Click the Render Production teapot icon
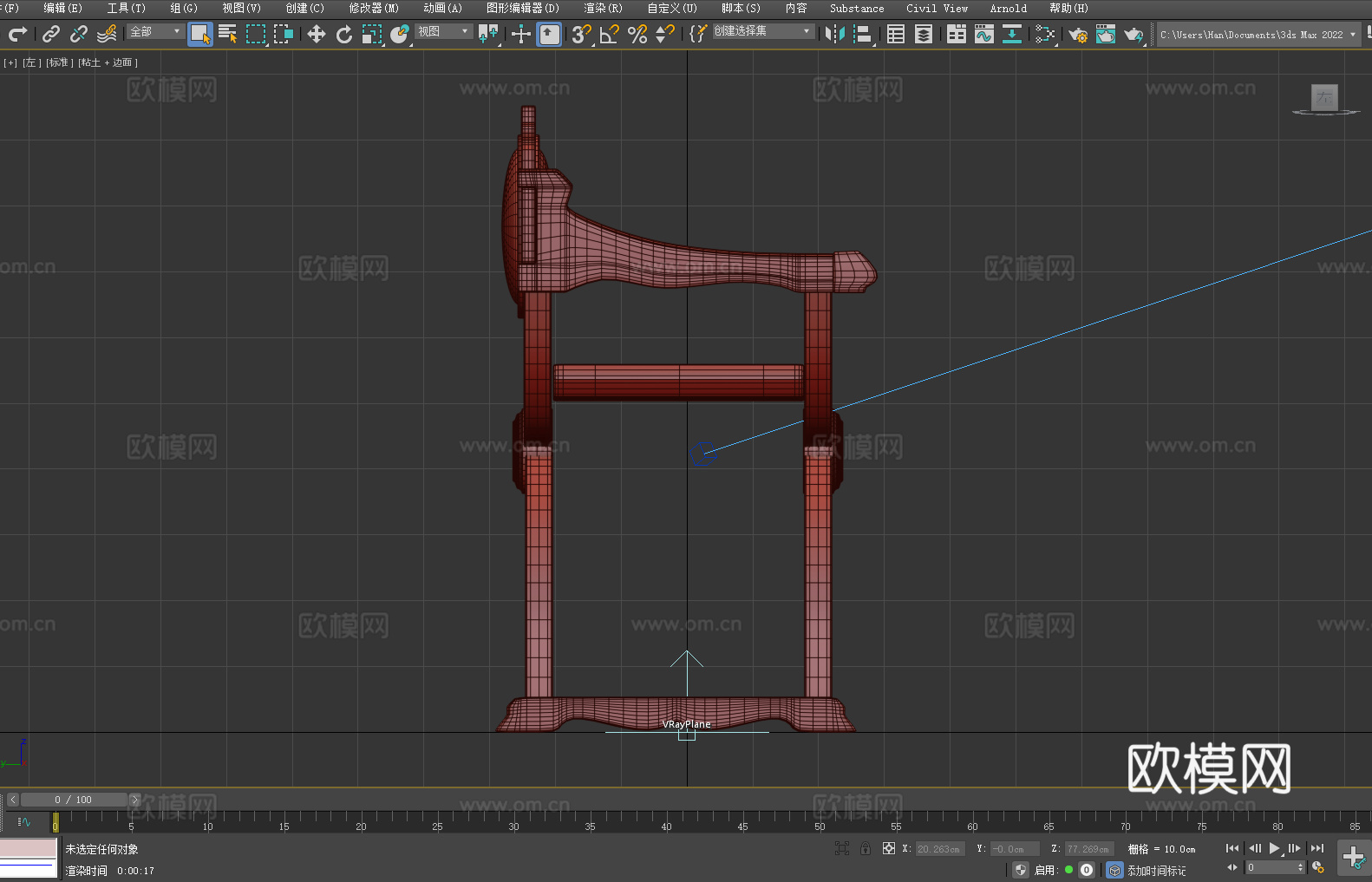Screen dimensions: 1372x882 tap(1134, 34)
